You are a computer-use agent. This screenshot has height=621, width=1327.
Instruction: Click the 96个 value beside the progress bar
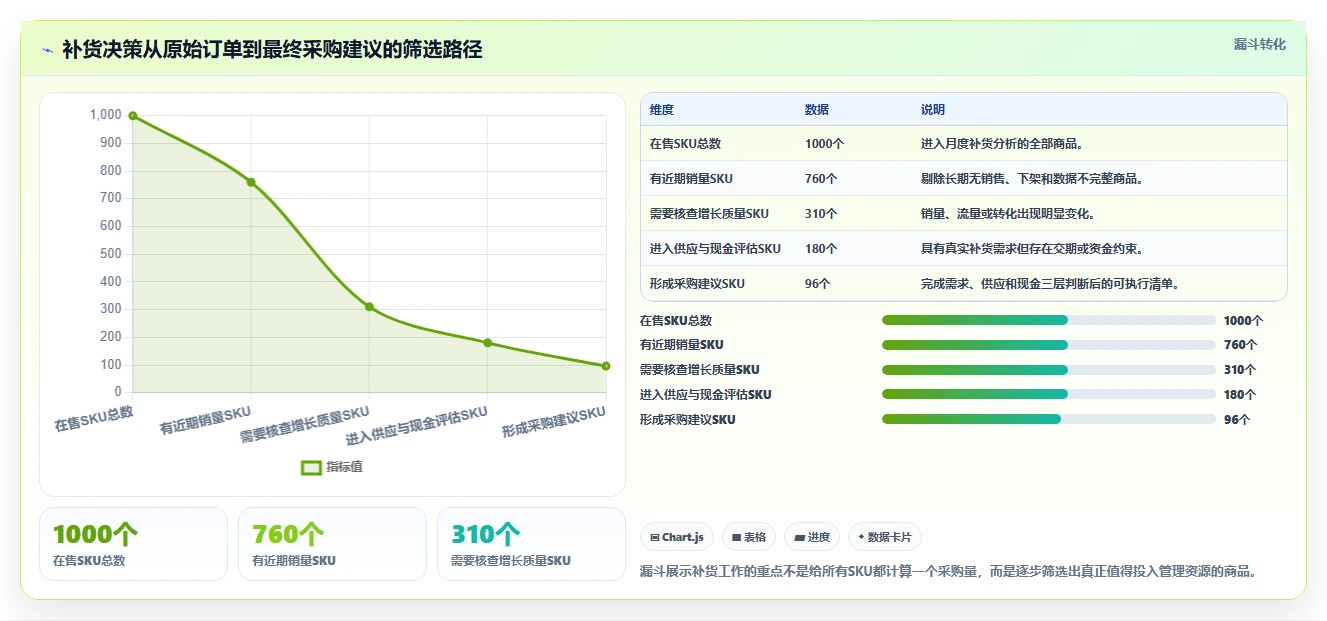[x=1237, y=420]
